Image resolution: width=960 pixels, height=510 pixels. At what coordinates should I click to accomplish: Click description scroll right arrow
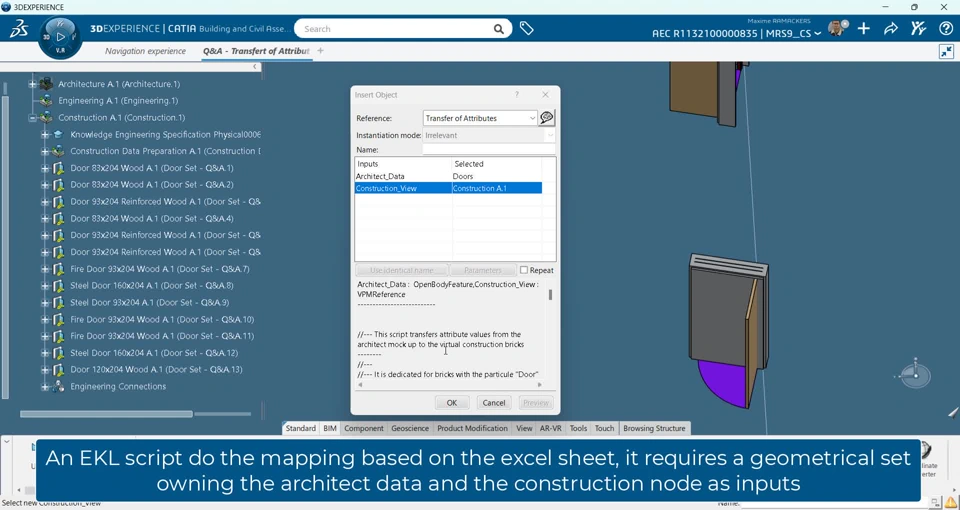pyautogui.click(x=539, y=384)
